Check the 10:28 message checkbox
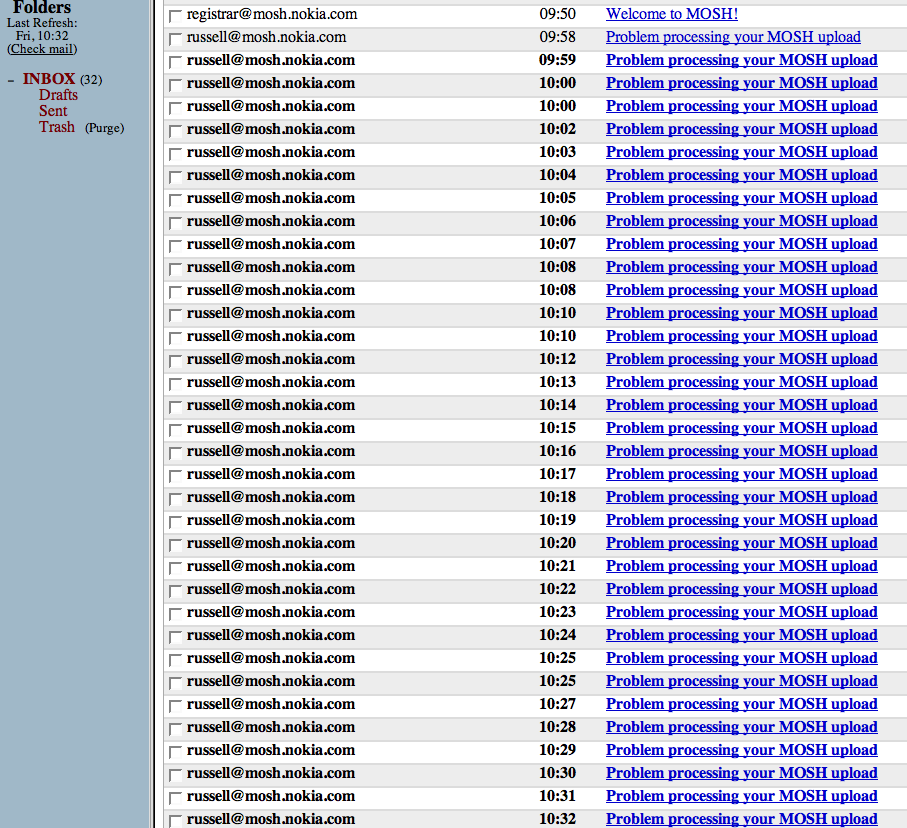Viewport: 907px width, 828px height. click(175, 729)
